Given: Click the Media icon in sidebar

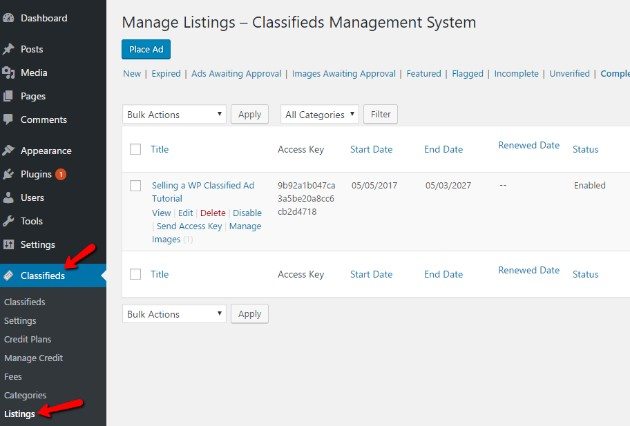Looking at the screenshot, I should (8, 73).
